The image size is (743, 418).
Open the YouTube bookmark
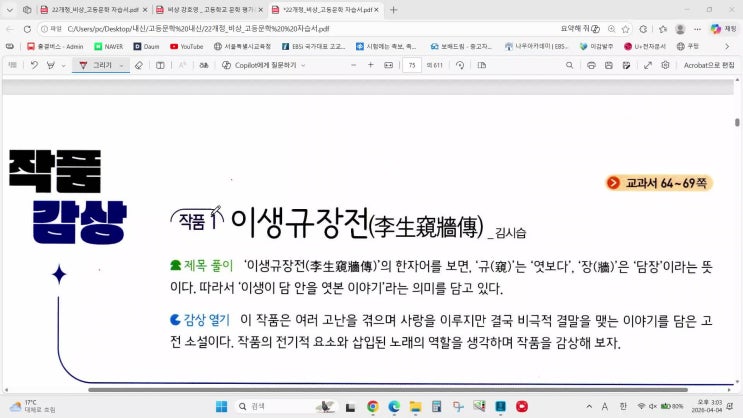click(186, 46)
